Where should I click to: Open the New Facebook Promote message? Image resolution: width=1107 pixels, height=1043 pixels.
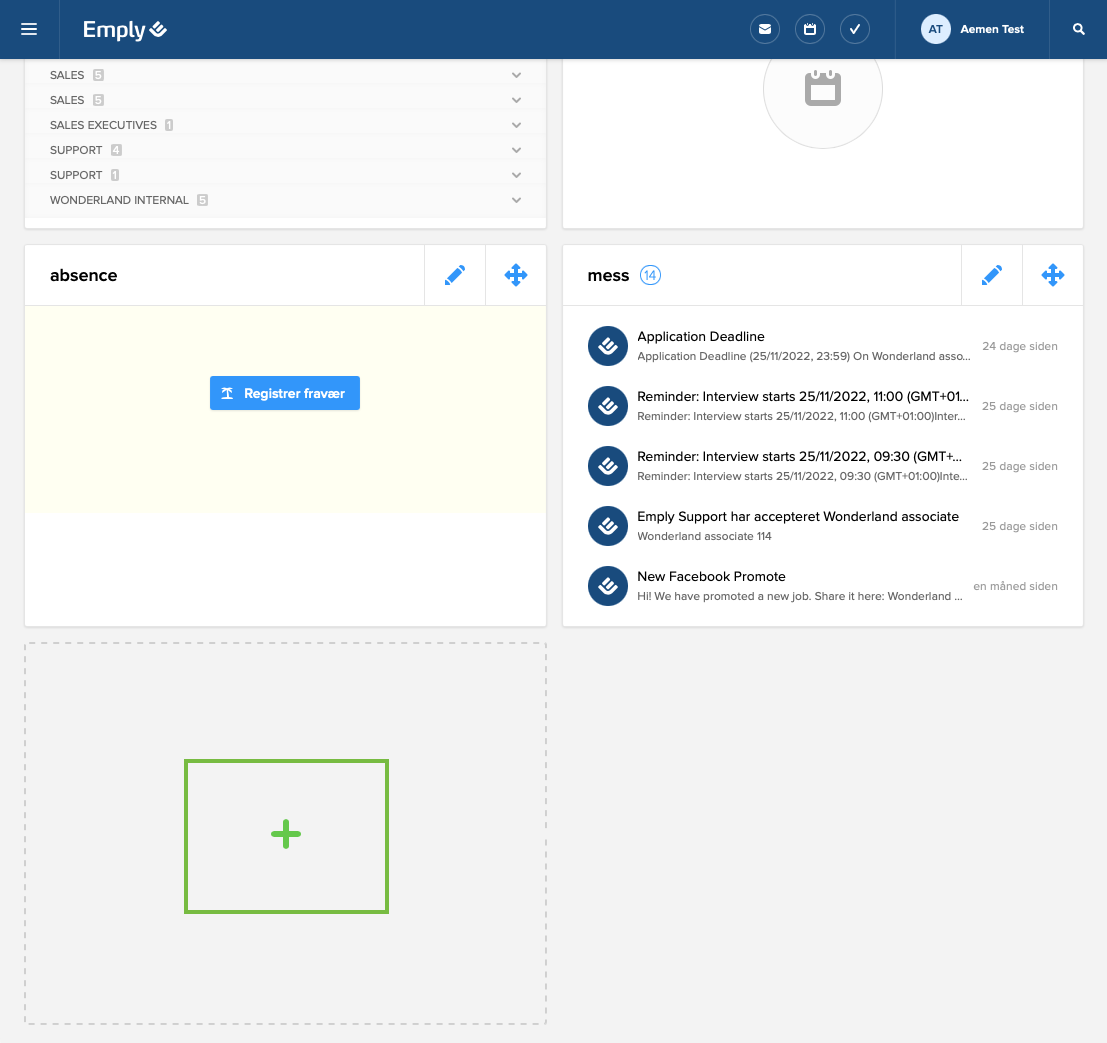(800, 586)
